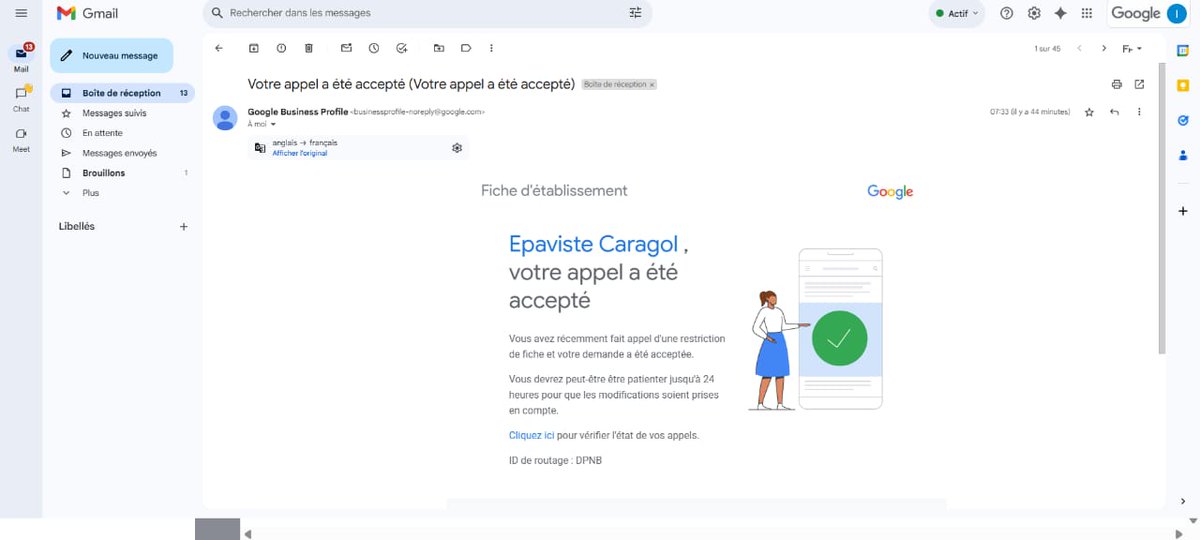Open the Settings gear in top bar
Screen dimensions: 1200x540
coord(1034,13)
